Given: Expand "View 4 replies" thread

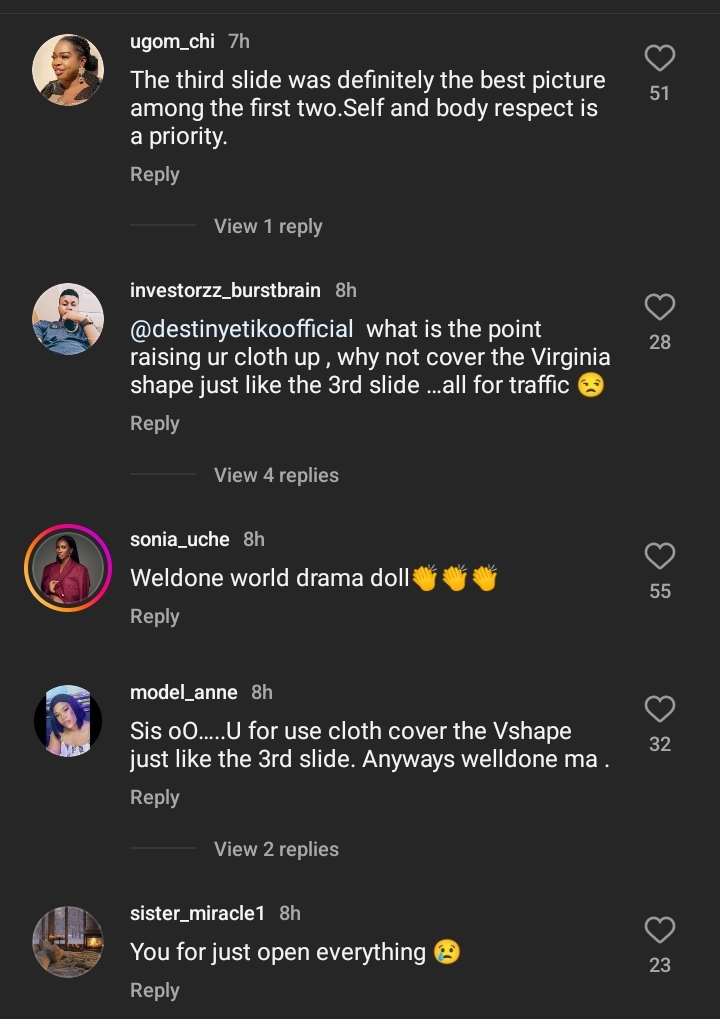Looking at the screenshot, I should (276, 476).
